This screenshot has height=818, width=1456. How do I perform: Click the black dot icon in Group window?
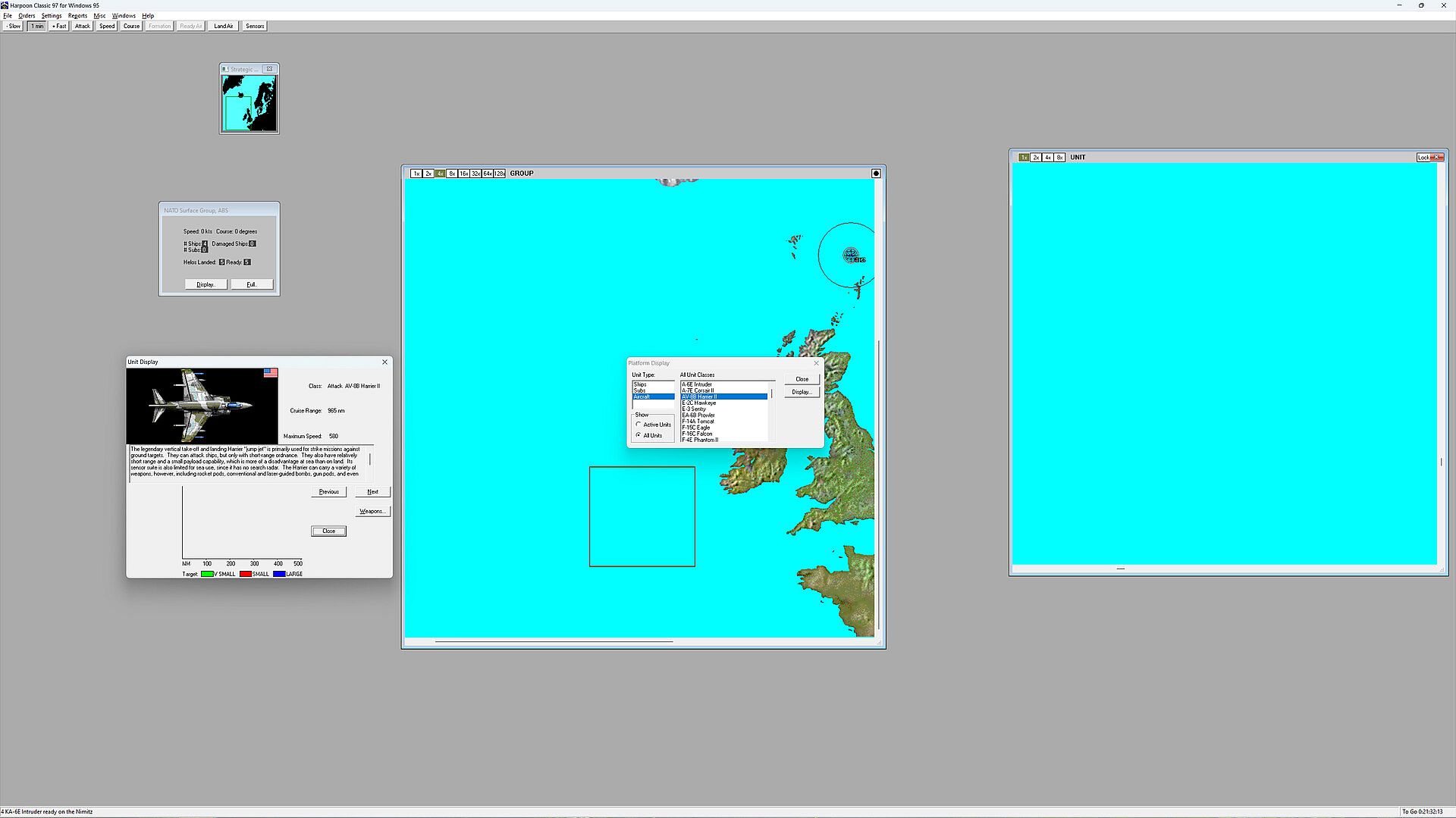876,174
